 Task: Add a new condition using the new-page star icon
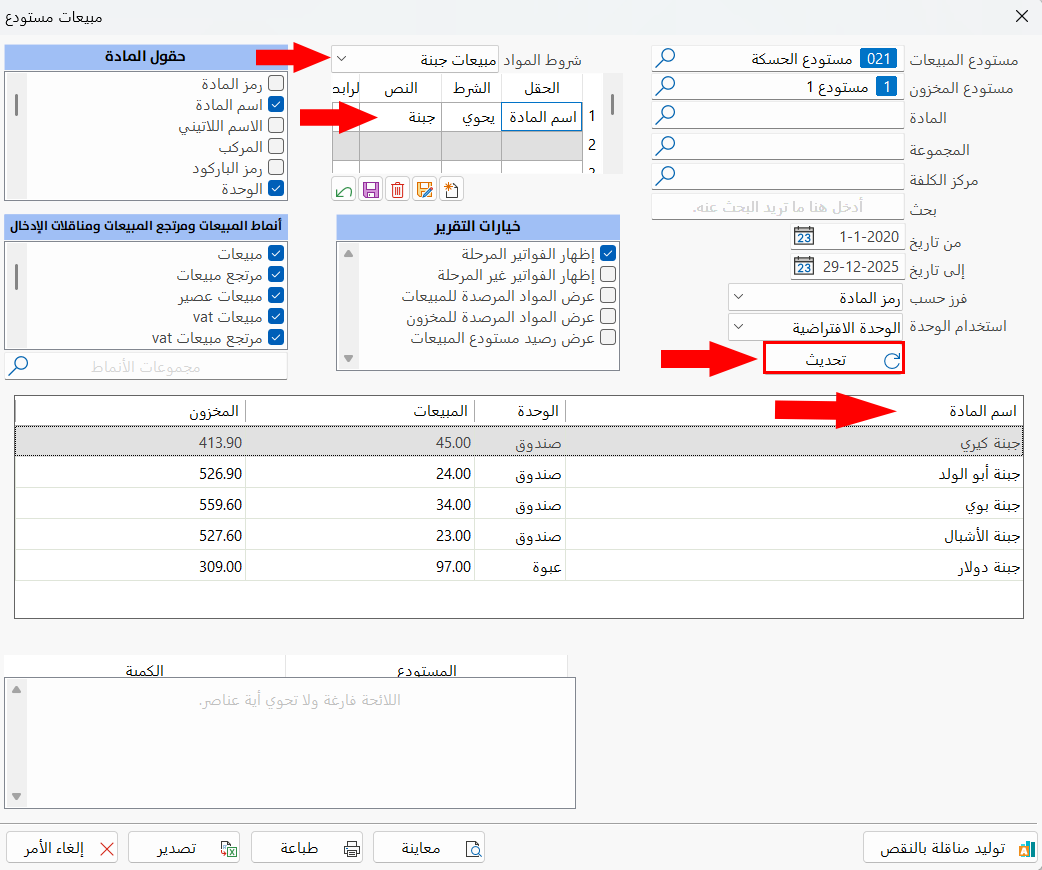click(449, 189)
